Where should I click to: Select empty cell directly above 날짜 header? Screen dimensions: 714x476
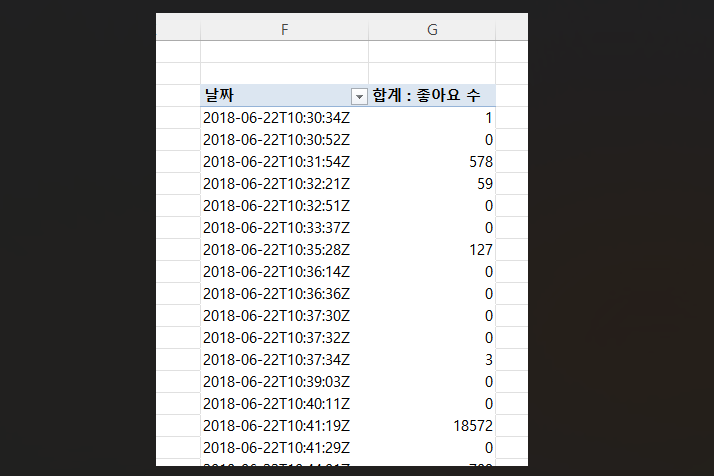285,74
